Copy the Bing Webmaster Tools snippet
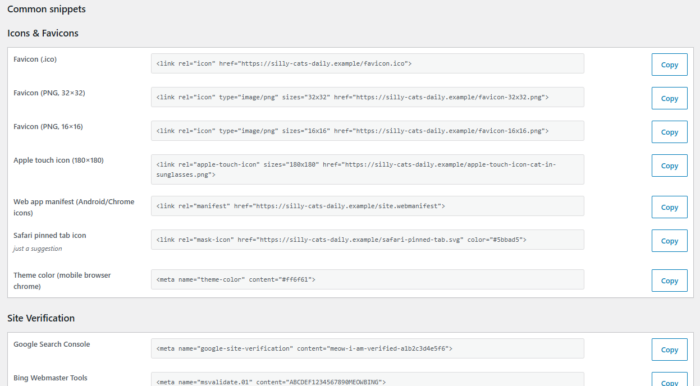 point(669,379)
